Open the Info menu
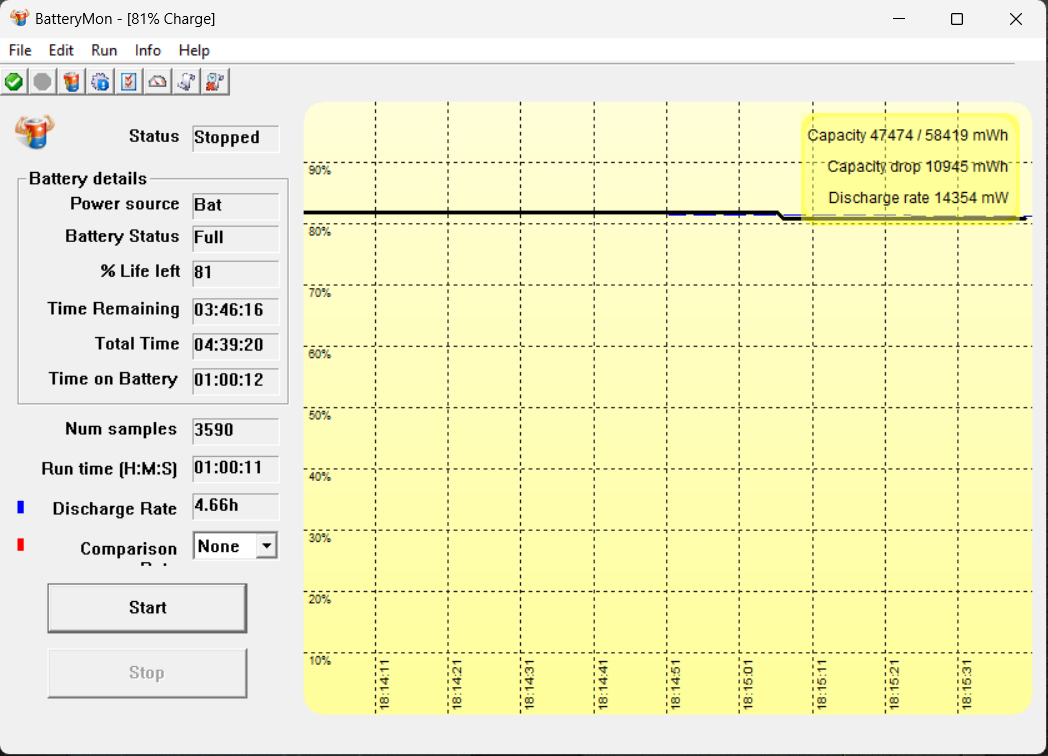 [148, 50]
